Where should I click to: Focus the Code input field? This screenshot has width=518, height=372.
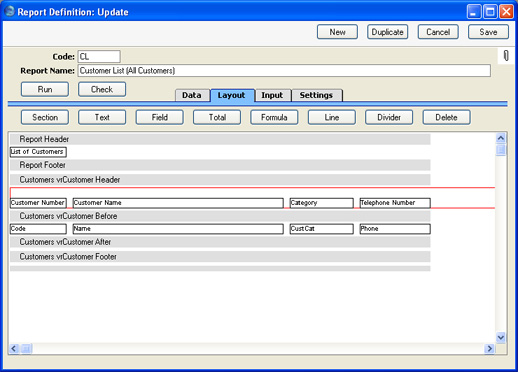pos(99,56)
